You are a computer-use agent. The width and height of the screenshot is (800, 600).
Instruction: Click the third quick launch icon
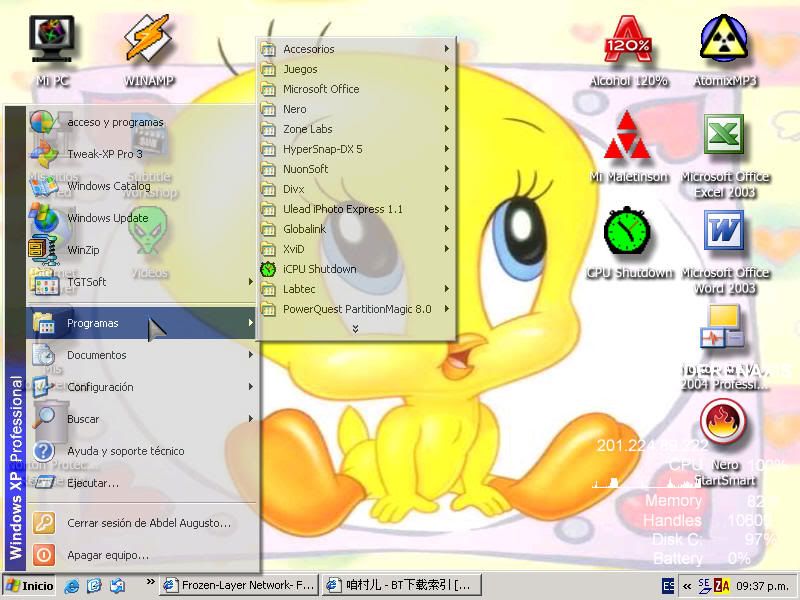pos(117,585)
